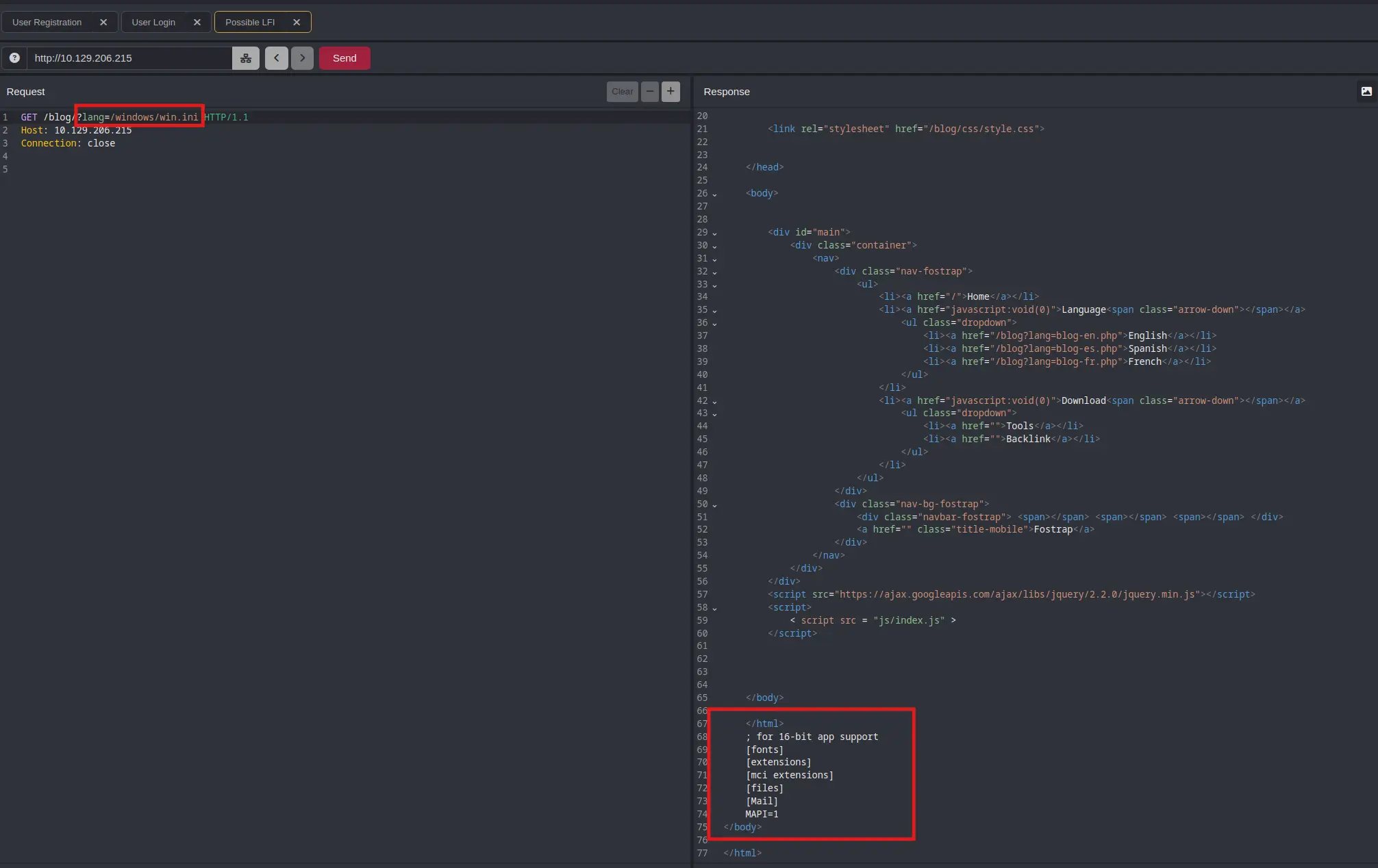
Task: Click the HTTP/1.1 text in request
Action: 226,117
